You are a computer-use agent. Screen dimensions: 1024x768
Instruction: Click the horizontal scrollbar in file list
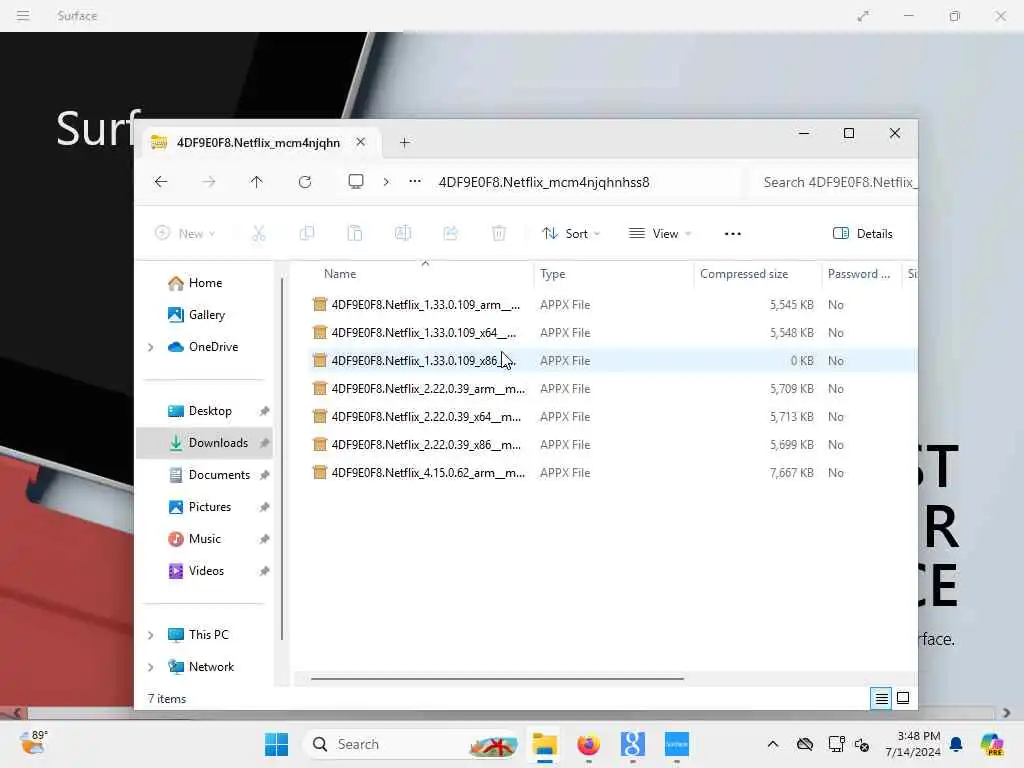pos(498,679)
